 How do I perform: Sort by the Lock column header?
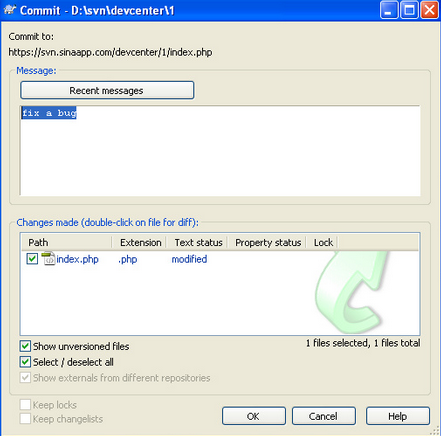click(x=322, y=242)
